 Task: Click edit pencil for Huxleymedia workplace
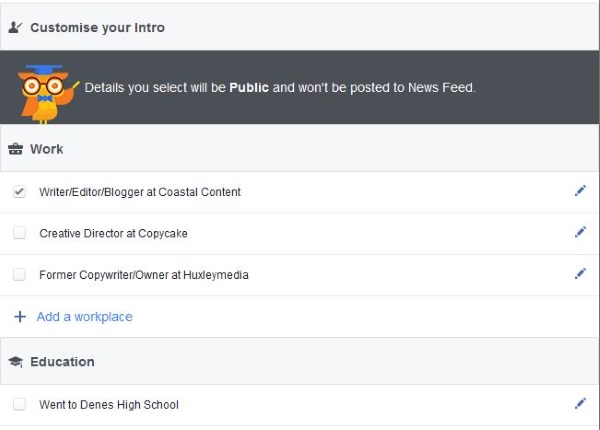coord(580,273)
